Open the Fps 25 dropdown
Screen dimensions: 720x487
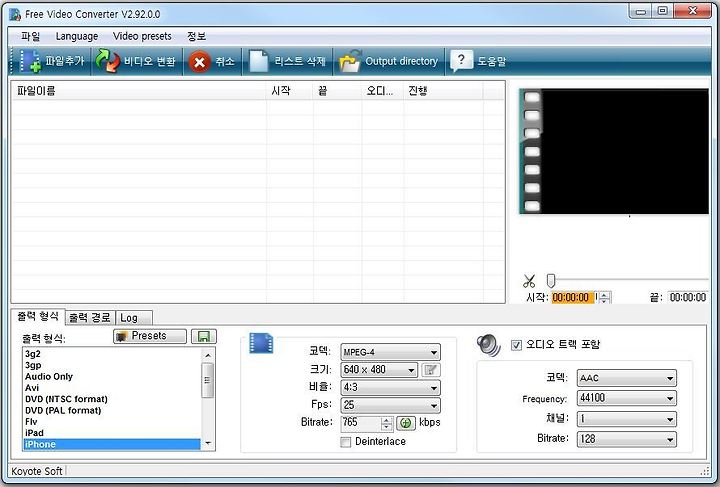(x=390, y=405)
